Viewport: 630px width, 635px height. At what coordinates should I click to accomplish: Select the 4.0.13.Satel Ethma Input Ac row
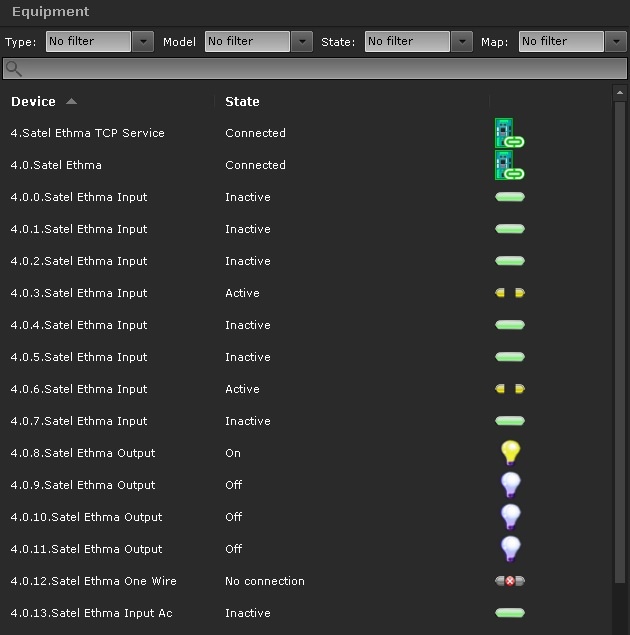91,613
